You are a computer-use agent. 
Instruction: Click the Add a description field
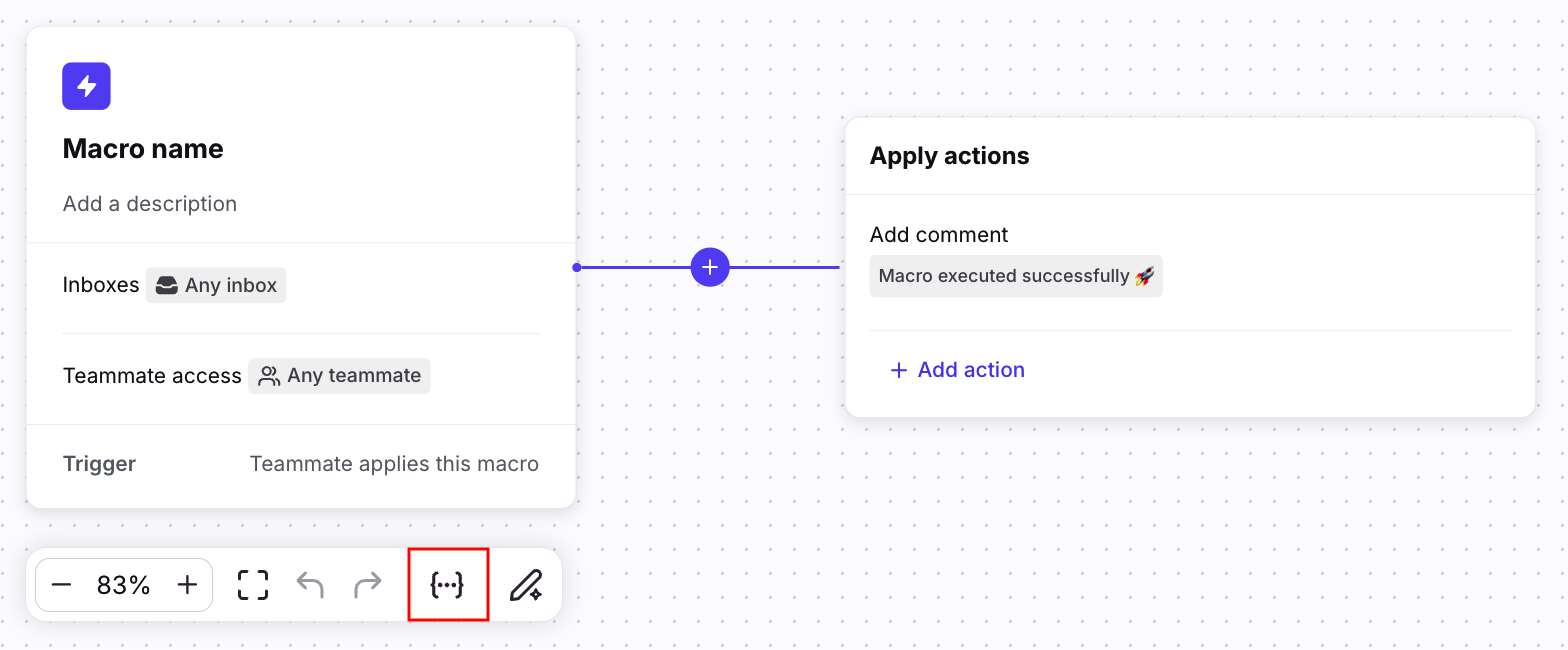point(150,204)
